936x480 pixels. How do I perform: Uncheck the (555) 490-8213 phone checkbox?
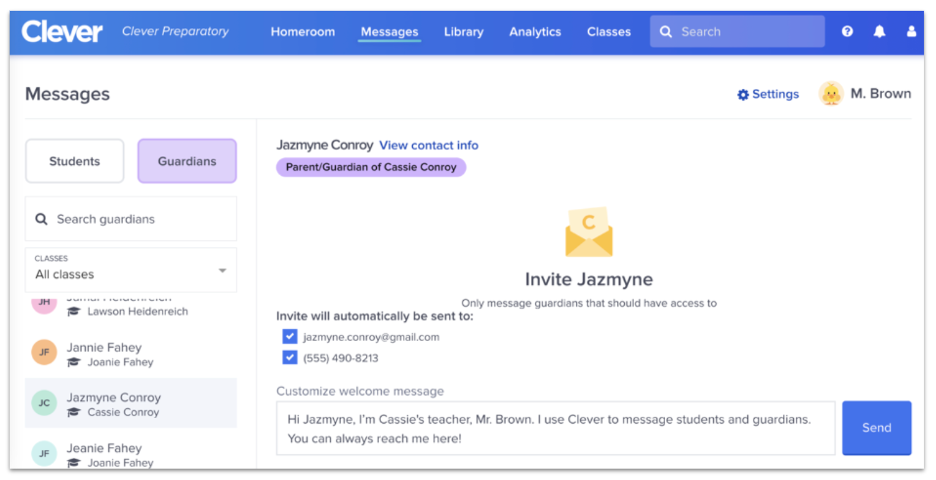pyautogui.click(x=290, y=358)
